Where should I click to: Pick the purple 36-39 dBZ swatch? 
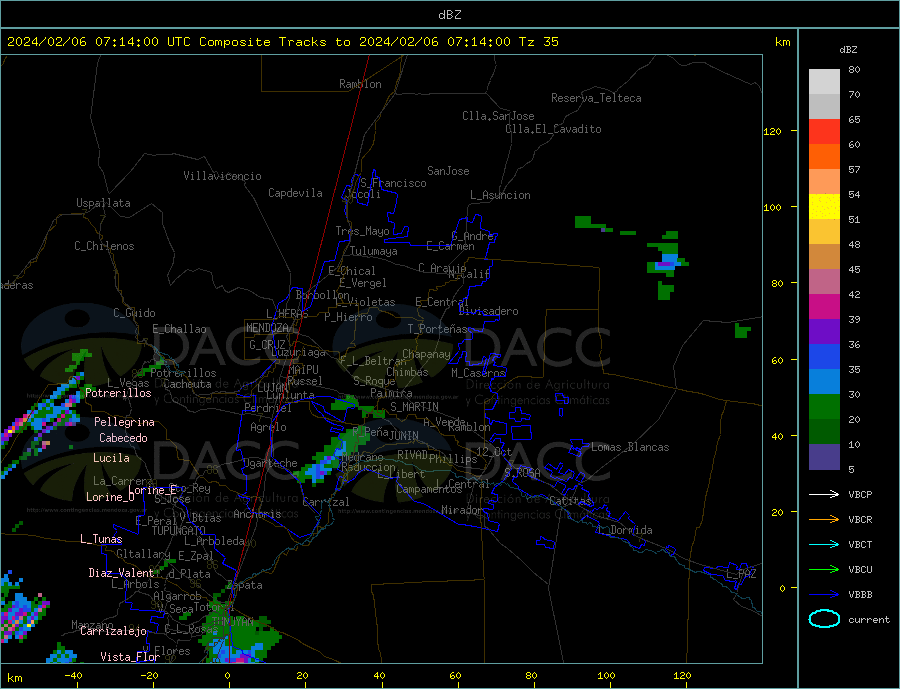[824, 332]
